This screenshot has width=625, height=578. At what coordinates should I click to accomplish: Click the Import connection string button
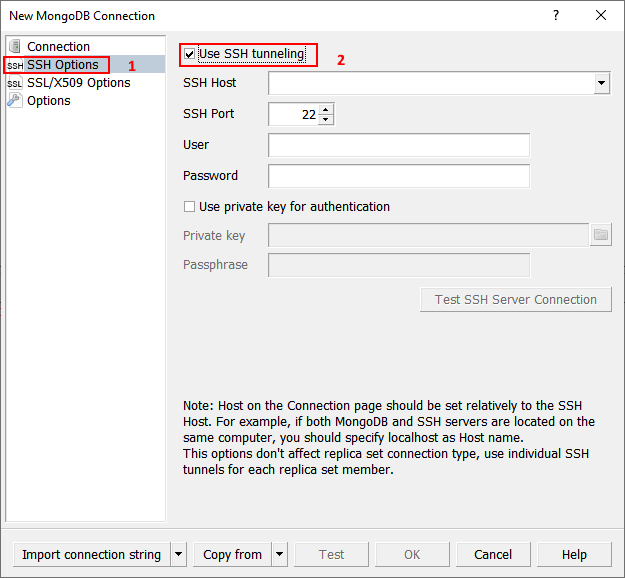pyautogui.click(x=91, y=554)
